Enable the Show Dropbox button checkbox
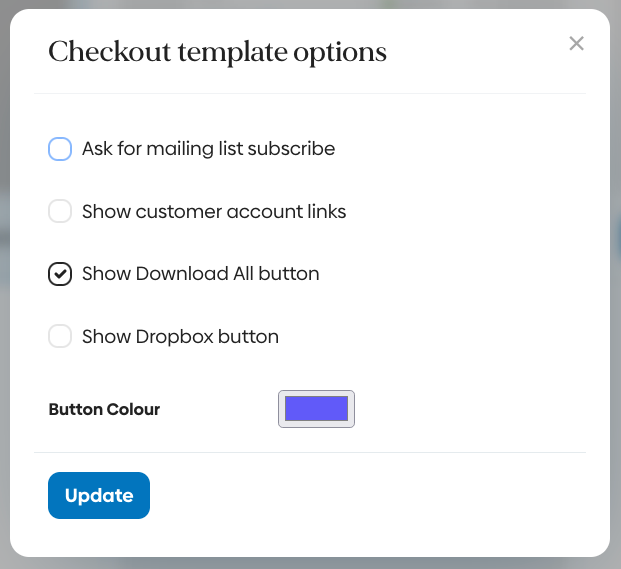Screen dimensions: 621x569 coord(60,336)
